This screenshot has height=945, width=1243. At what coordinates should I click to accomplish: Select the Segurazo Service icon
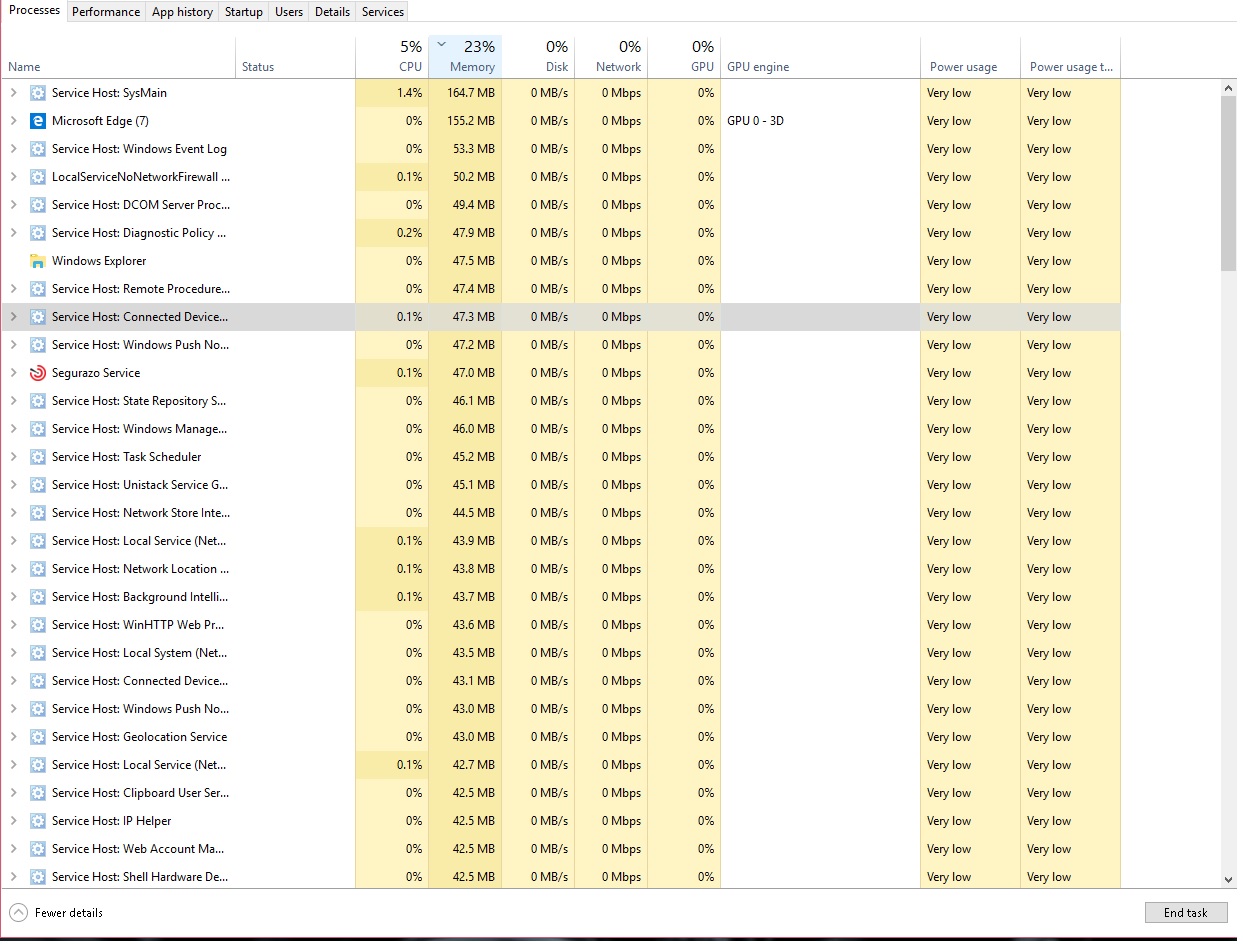(37, 373)
